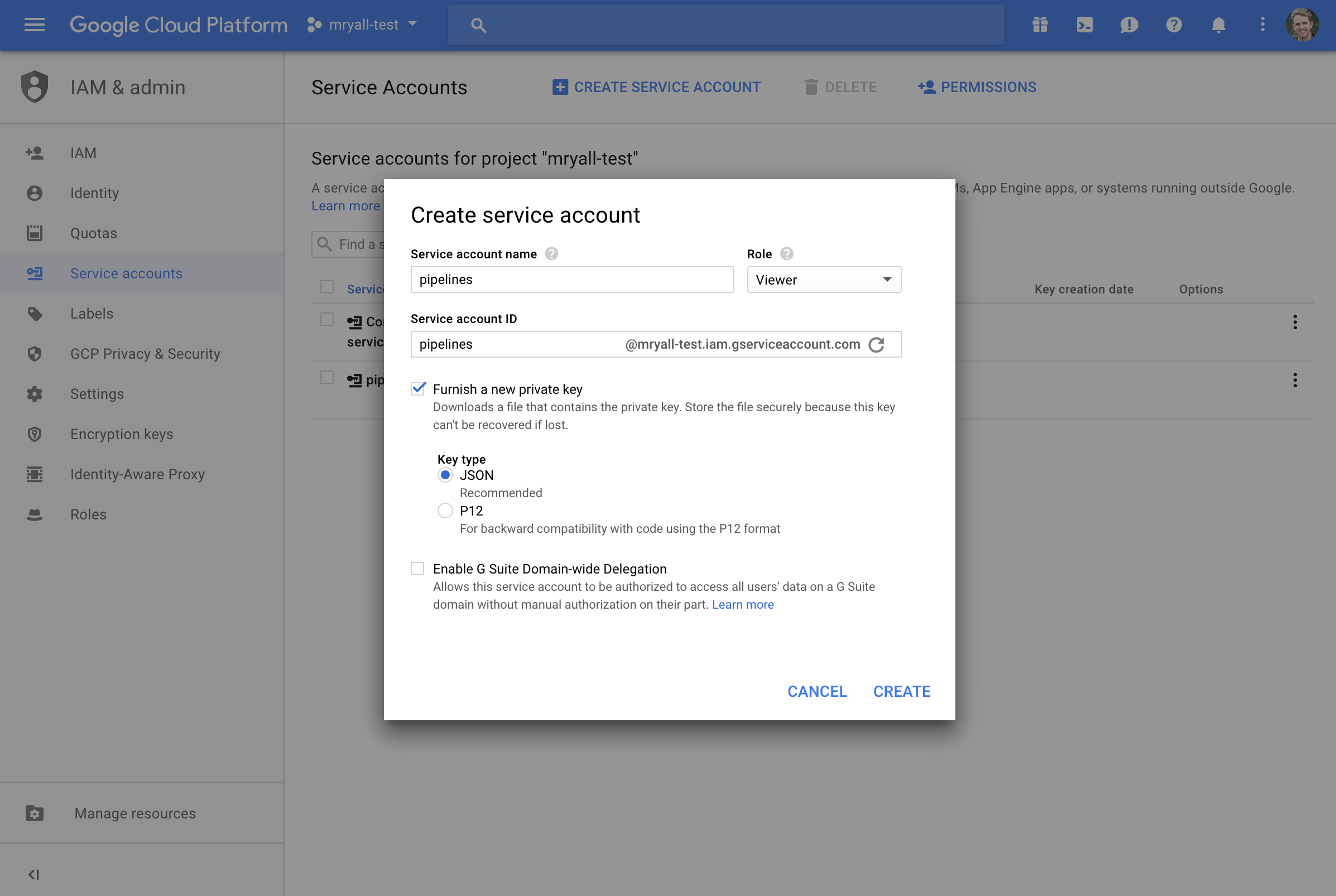Viewport: 1336px width, 896px height.
Task: Click the IAM add-person sidebar icon
Action: [34, 152]
